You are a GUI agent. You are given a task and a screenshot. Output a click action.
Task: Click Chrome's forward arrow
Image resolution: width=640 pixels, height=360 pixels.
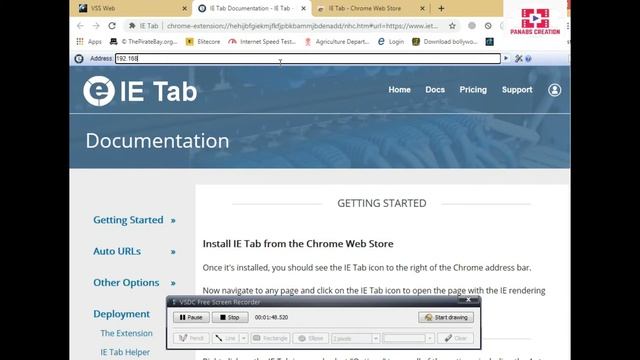[96, 26]
